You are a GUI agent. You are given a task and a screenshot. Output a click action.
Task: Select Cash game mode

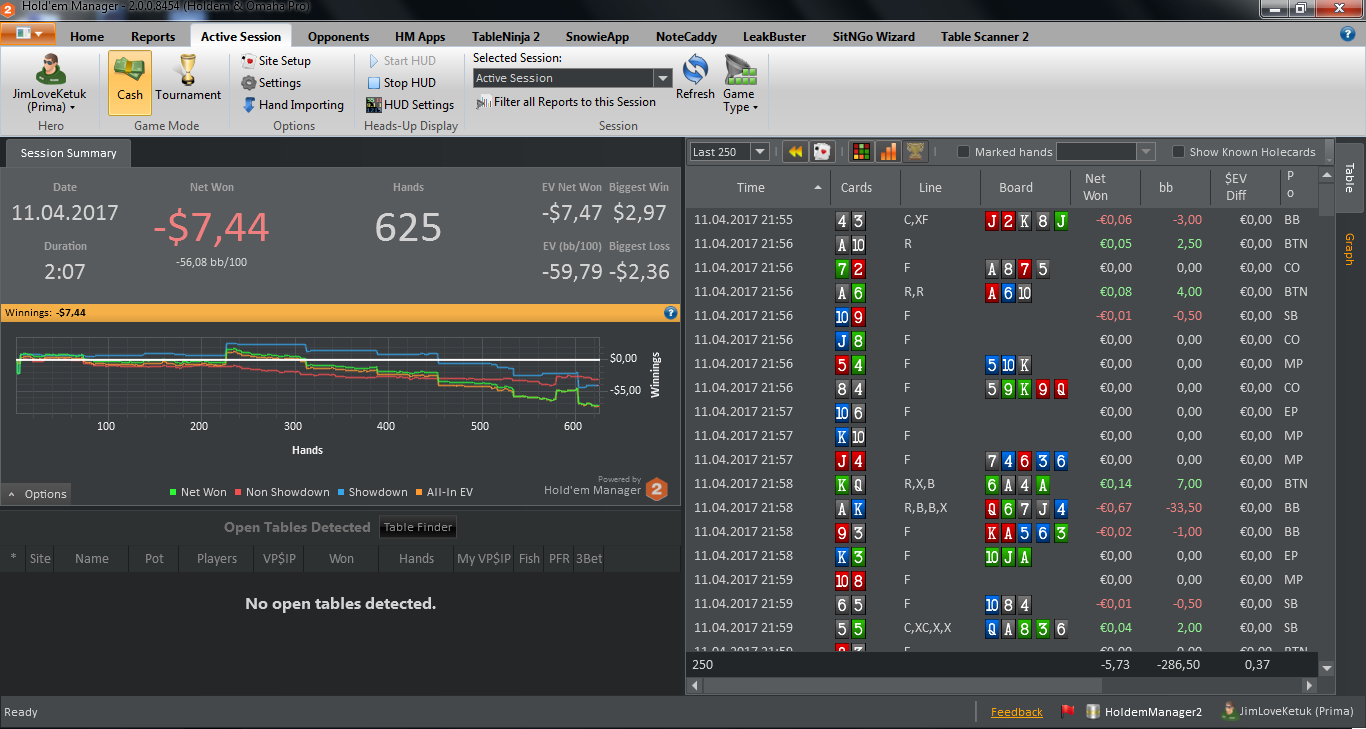point(130,82)
